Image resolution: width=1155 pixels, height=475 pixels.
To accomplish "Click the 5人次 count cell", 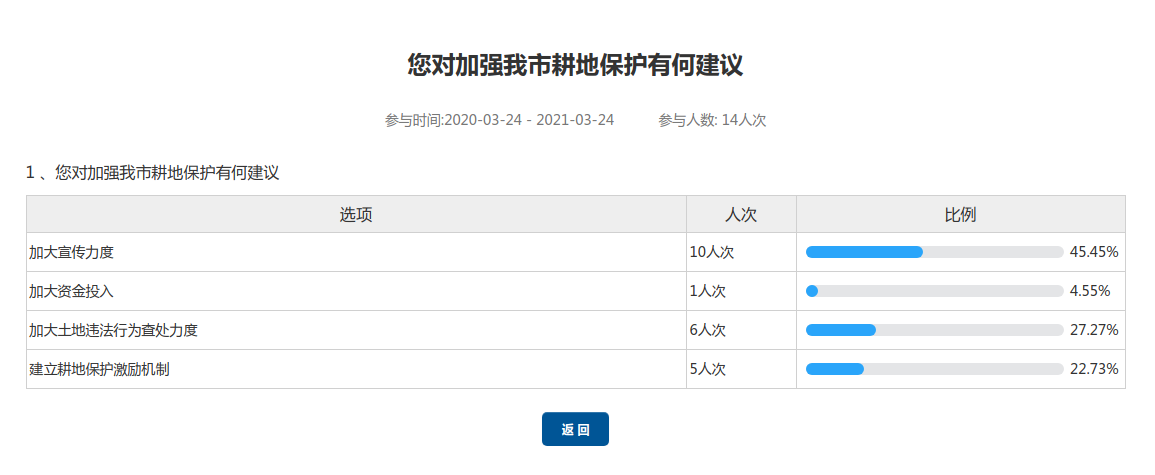I will [x=708, y=369].
